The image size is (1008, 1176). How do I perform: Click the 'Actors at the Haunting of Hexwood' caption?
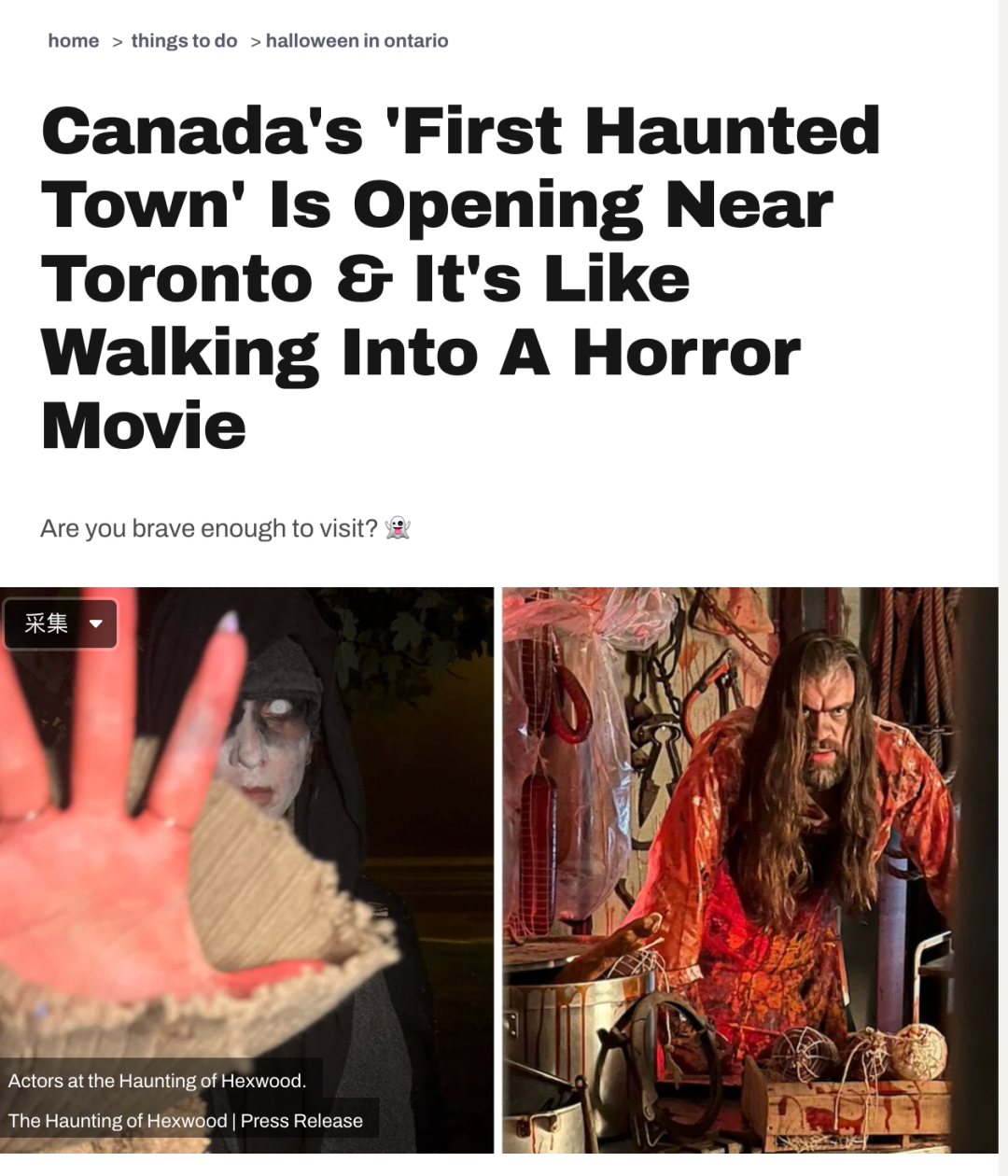click(157, 1081)
